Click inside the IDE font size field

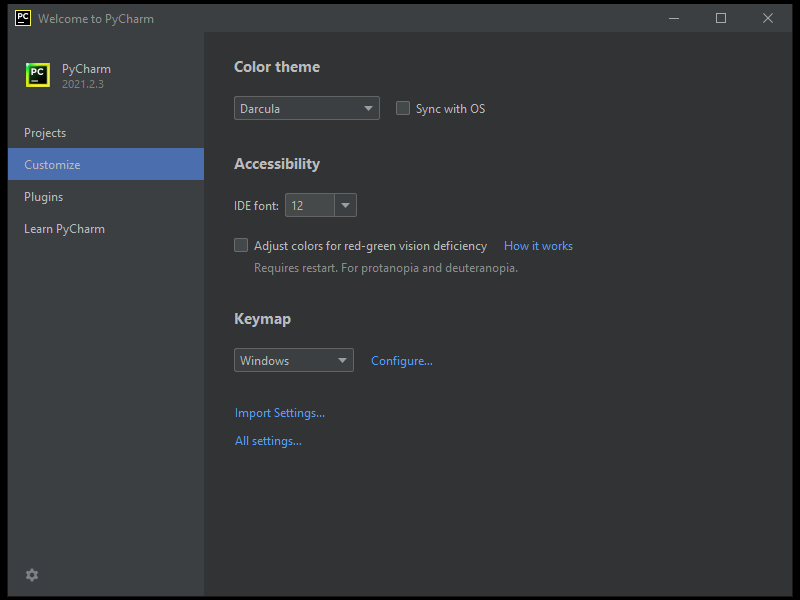[308, 206]
